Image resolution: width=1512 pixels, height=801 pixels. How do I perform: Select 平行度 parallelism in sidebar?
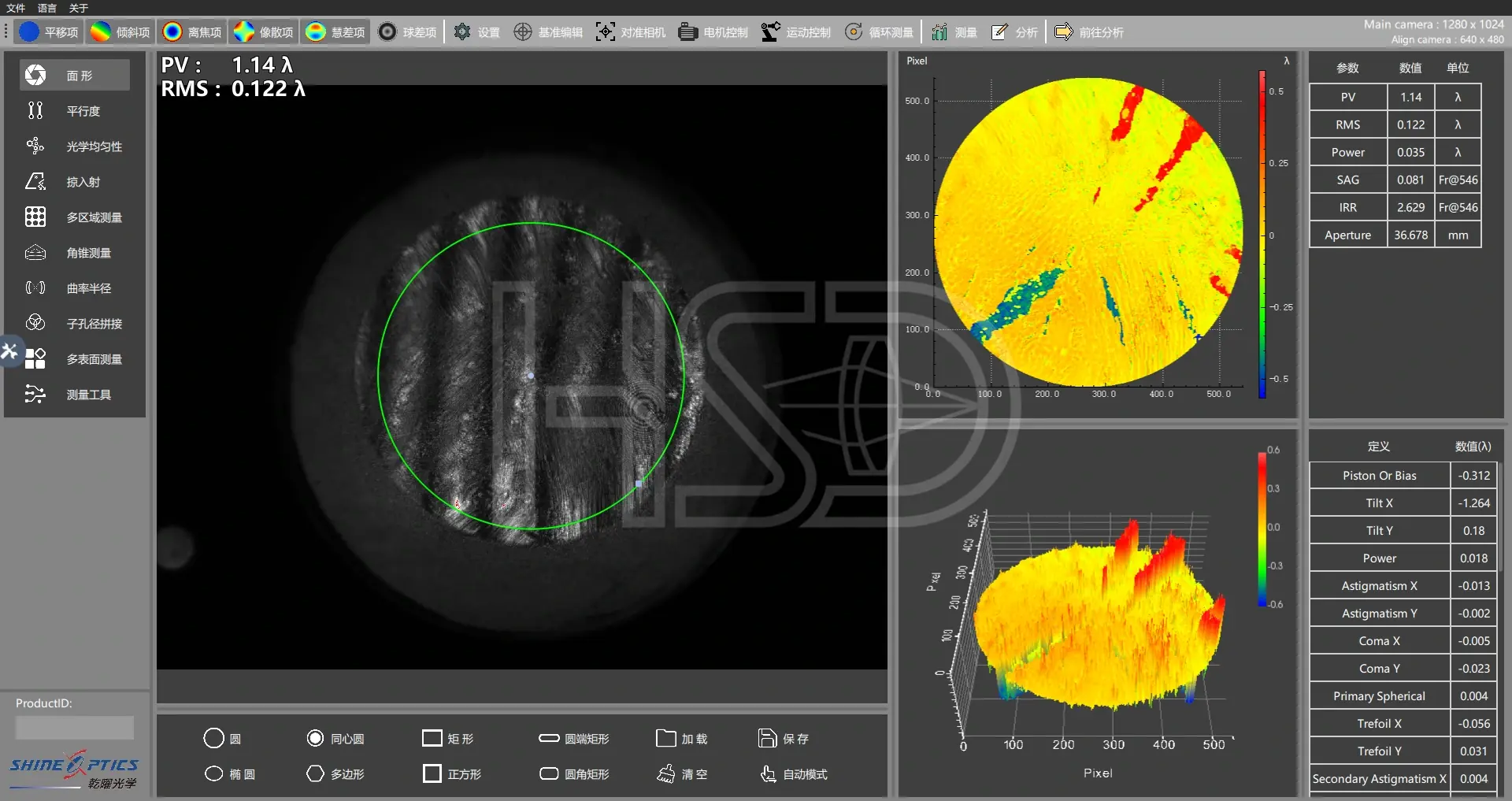pyautogui.click(x=75, y=110)
